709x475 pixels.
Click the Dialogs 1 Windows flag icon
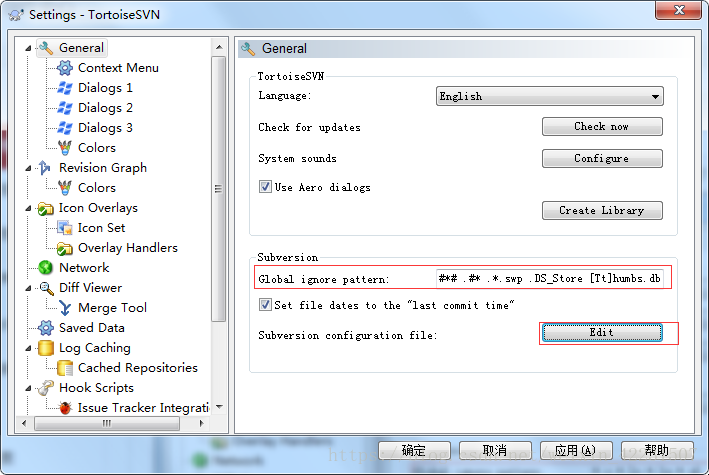(65, 88)
